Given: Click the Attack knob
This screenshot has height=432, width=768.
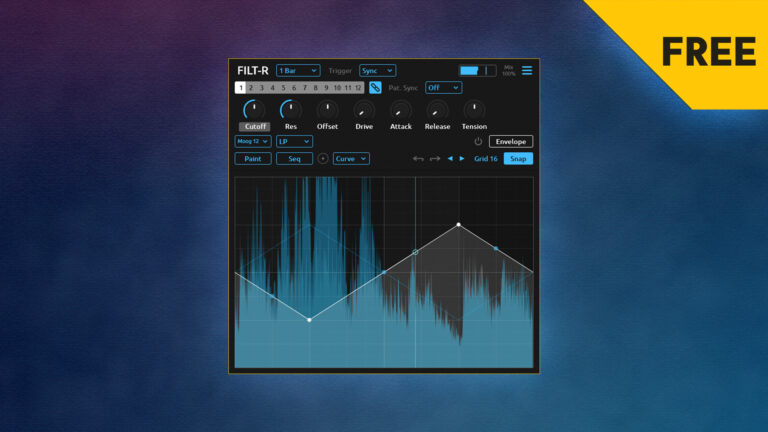Looking at the screenshot, I should click(x=401, y=110).
